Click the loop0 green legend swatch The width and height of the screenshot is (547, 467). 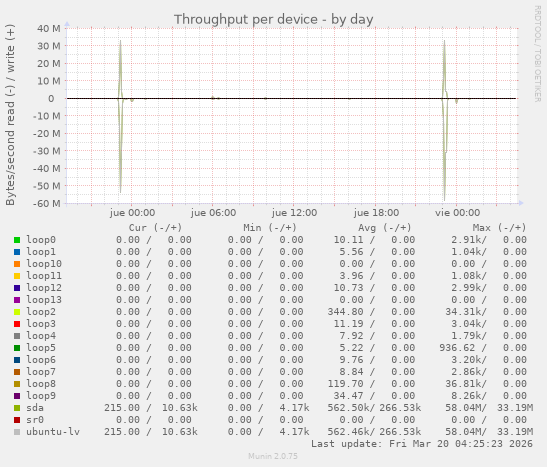pyautogui.click(x=17, y=240)
